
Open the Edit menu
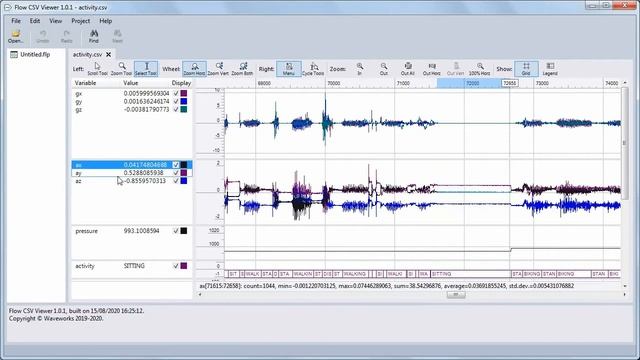coord(35,21)
